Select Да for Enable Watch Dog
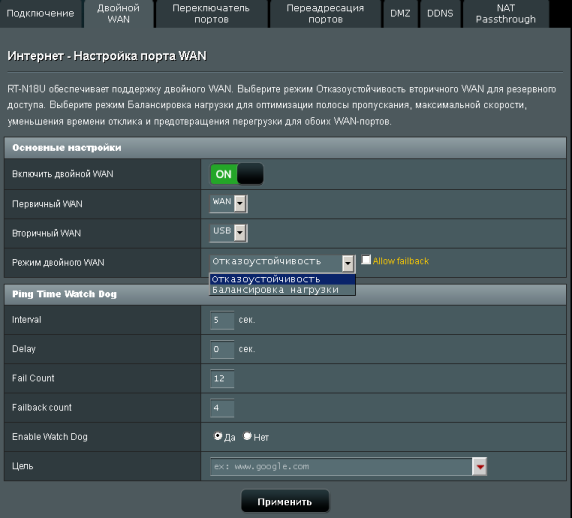This screenshot has width=572, height=518. [218, 436]
